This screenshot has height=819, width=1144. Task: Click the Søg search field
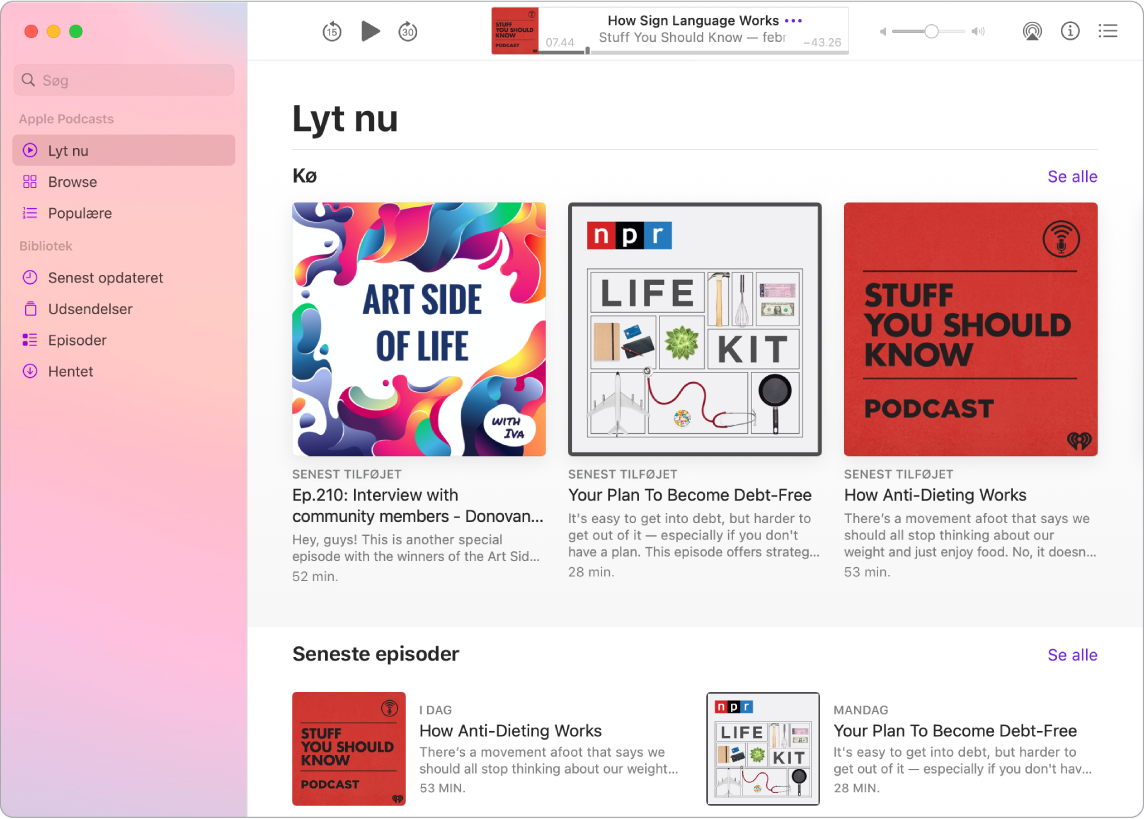(x=123, y=80)
